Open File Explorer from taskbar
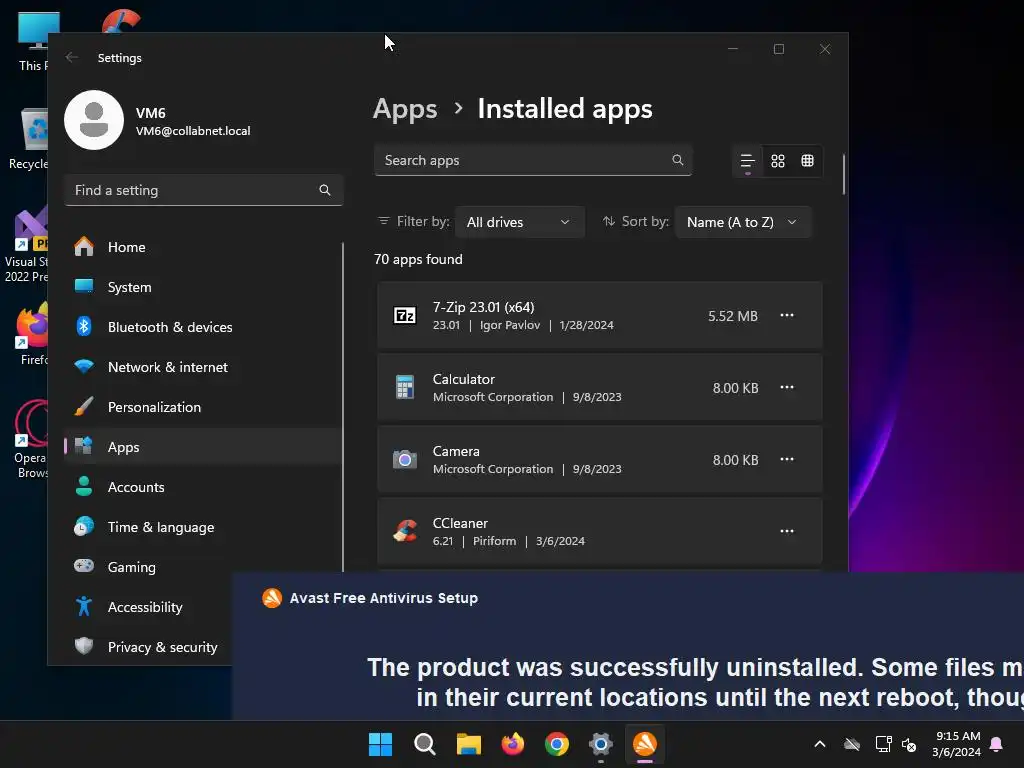 pyautogui.click(x=468, y=744)
